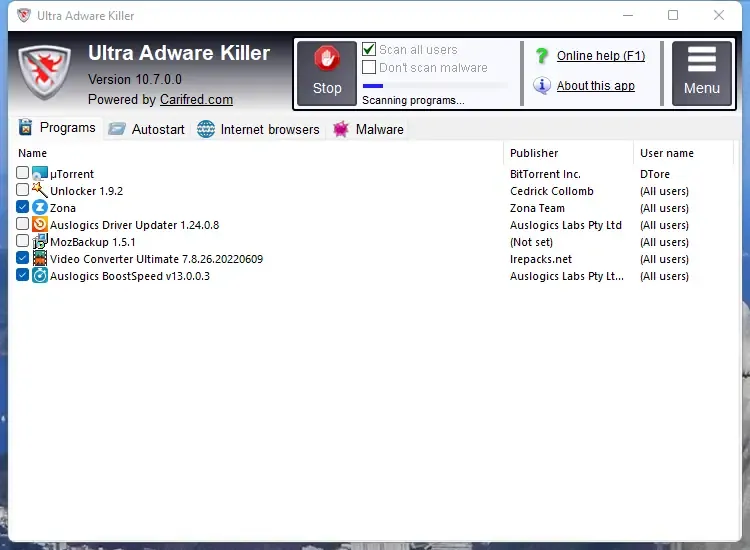Open Online help (F1) link
750x550 pixels.
601,56
